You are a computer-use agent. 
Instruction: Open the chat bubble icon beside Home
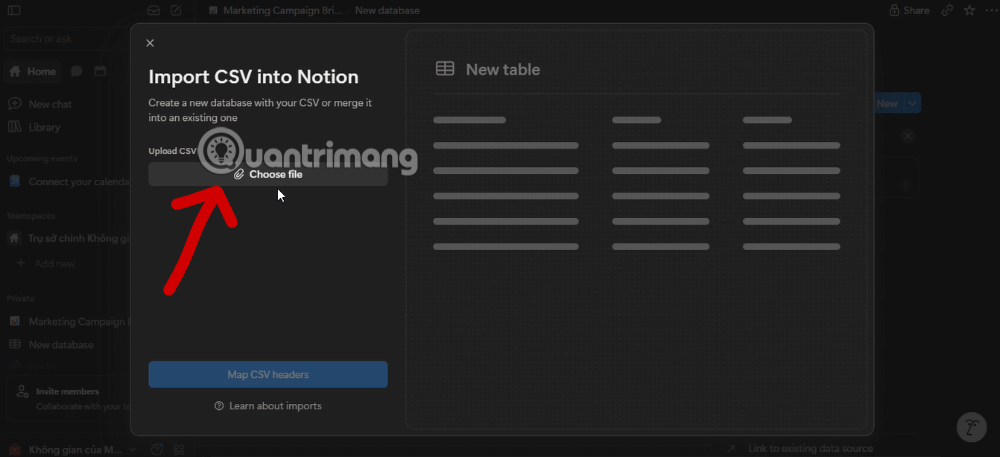pyautogui.click(x=77, y=71)
